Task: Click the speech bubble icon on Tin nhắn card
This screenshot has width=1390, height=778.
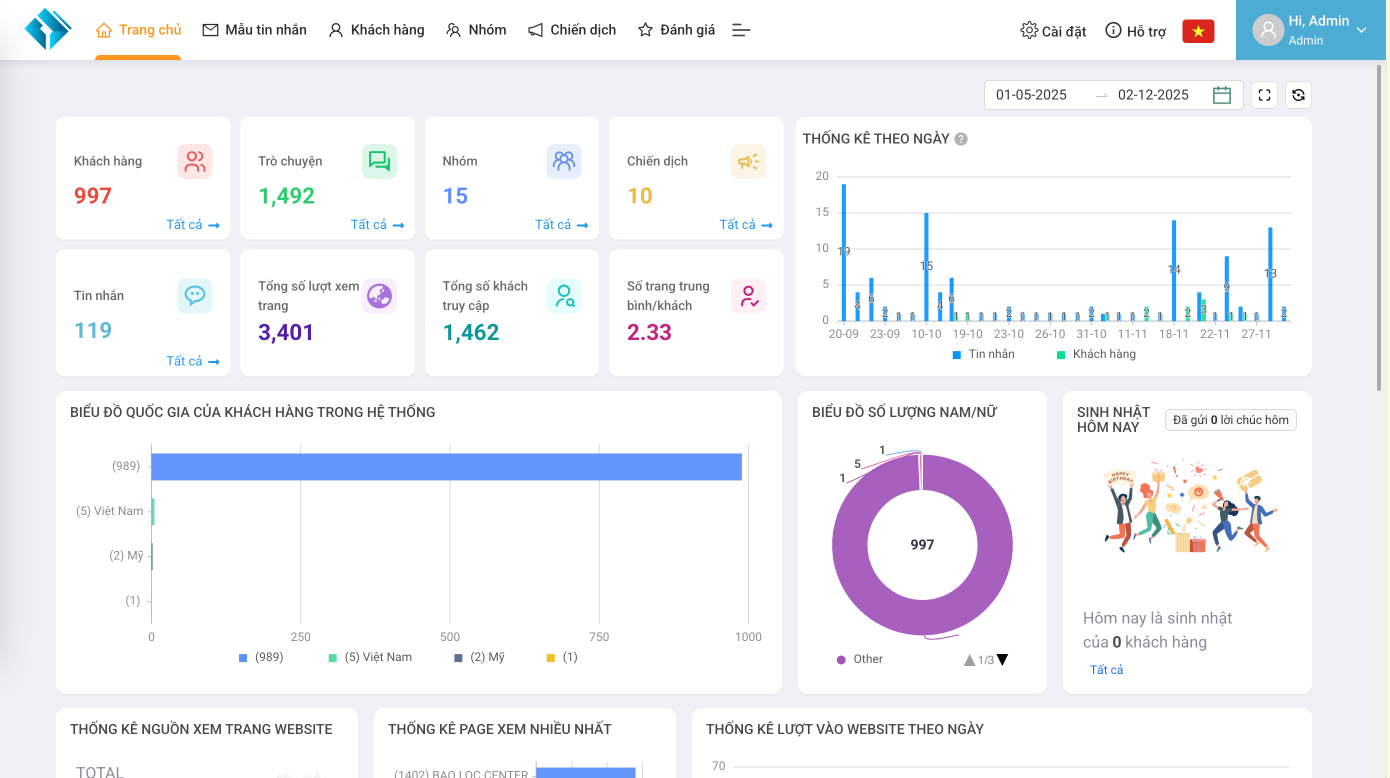Action: [195, 295]
